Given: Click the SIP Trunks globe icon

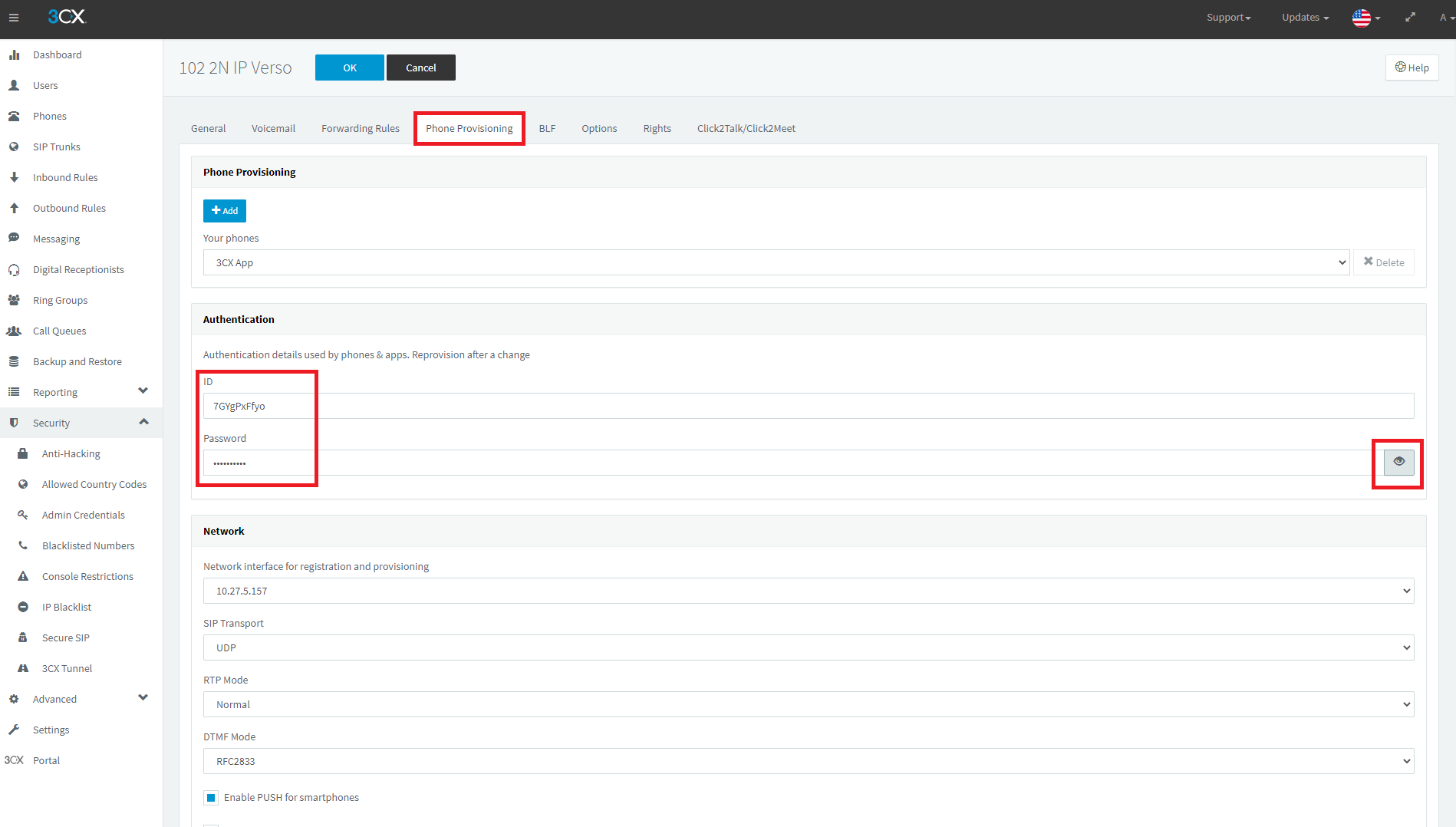Looking at the screenshot, I should click(14, 147).
